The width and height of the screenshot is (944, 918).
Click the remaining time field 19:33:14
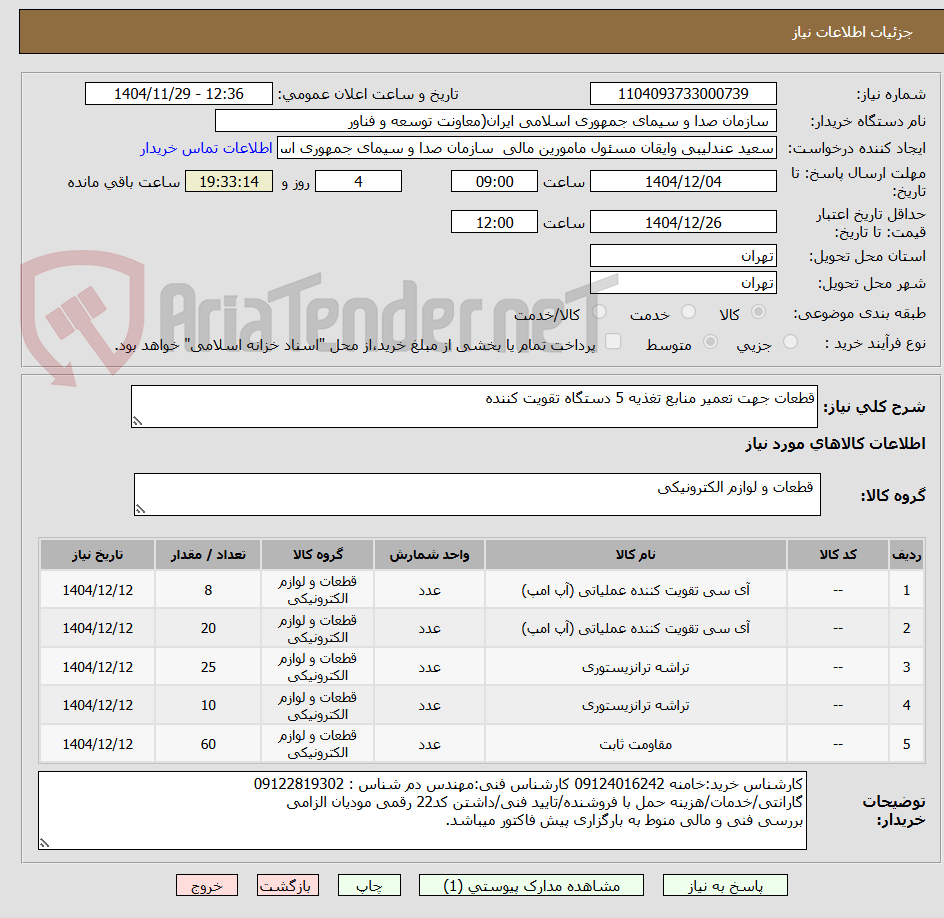click(x=229, y=181)
